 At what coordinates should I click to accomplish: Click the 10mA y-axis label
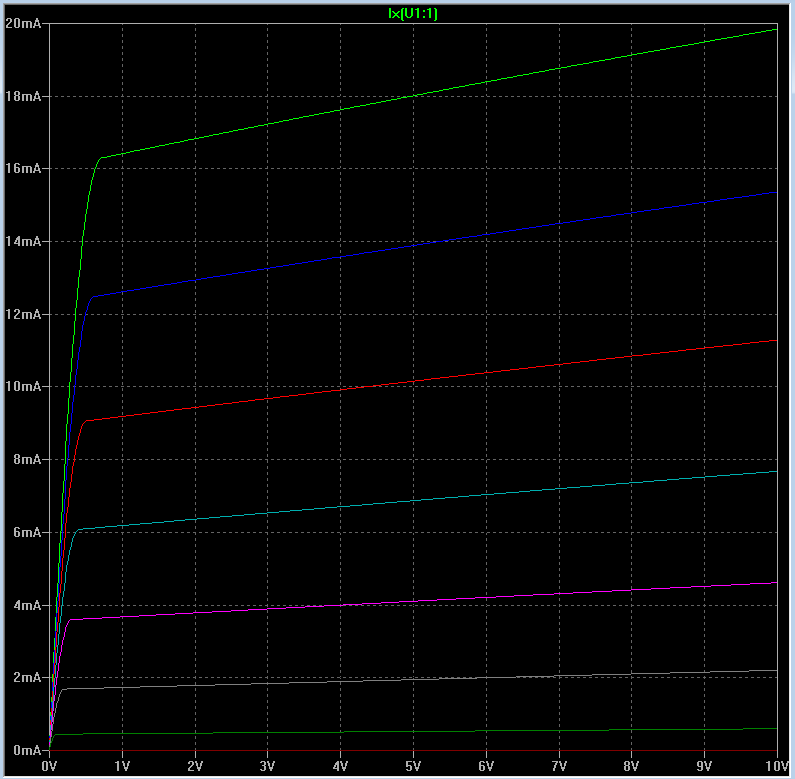(x=23, y=386)
